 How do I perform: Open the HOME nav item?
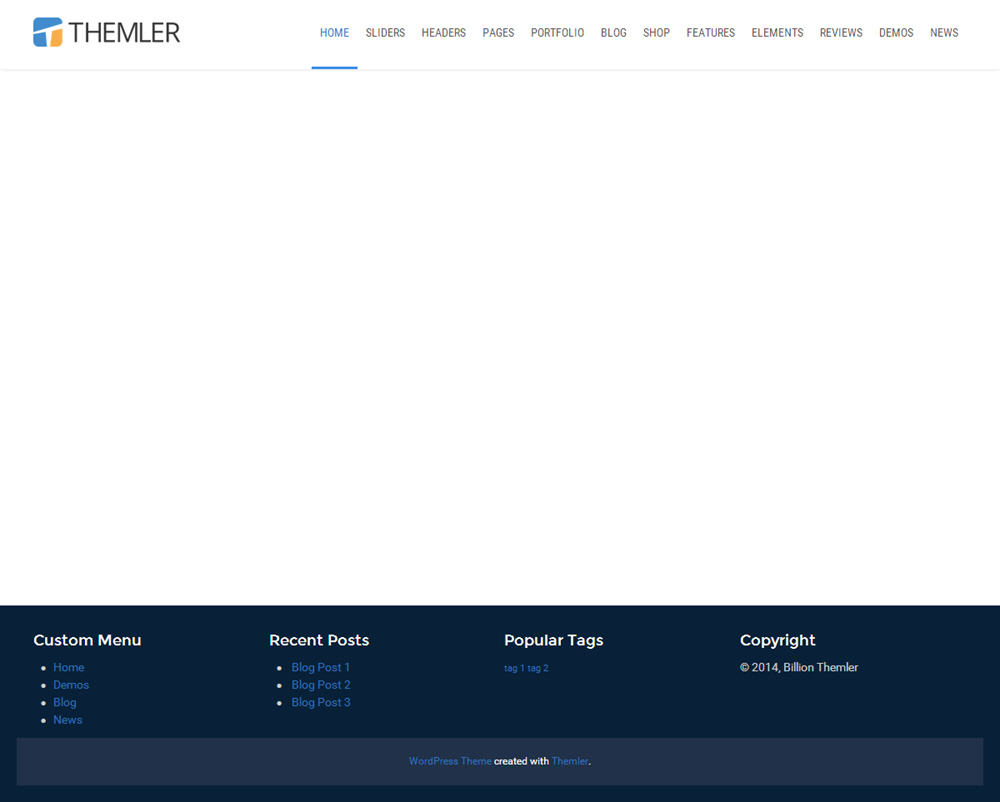[334, 33]
